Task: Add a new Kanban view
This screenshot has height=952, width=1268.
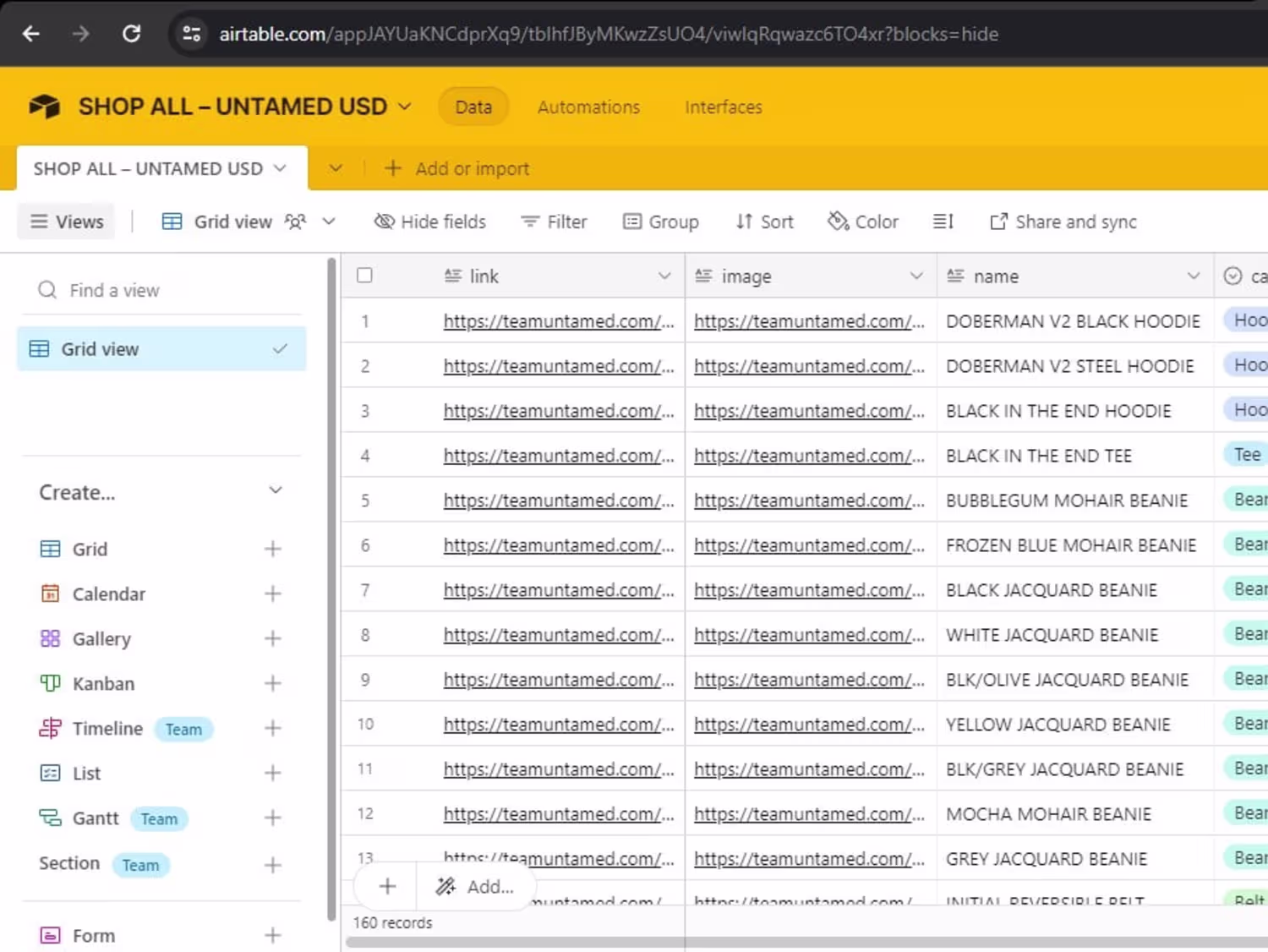Action: (272, 683)
